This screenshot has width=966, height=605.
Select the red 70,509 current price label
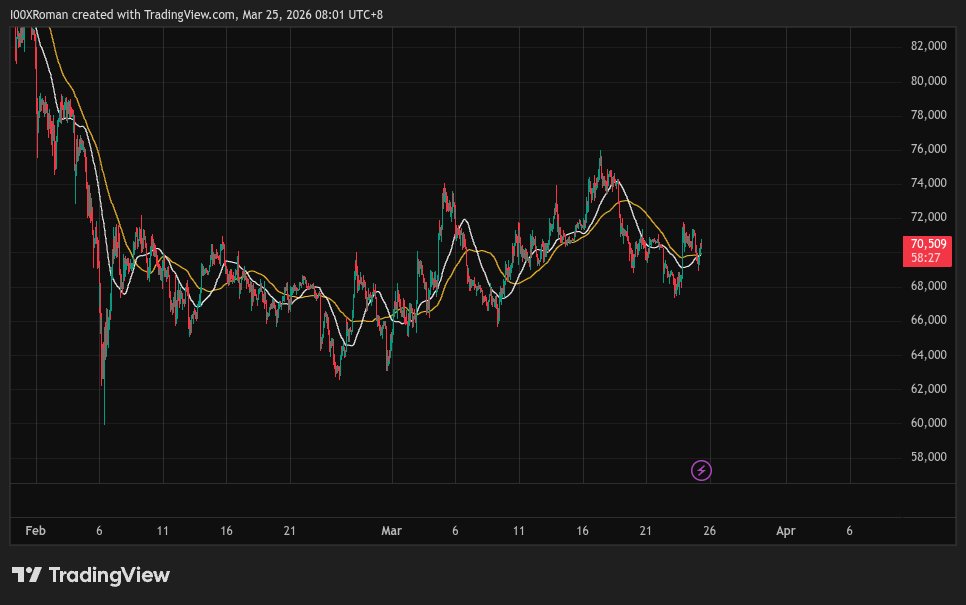point(927,243)
